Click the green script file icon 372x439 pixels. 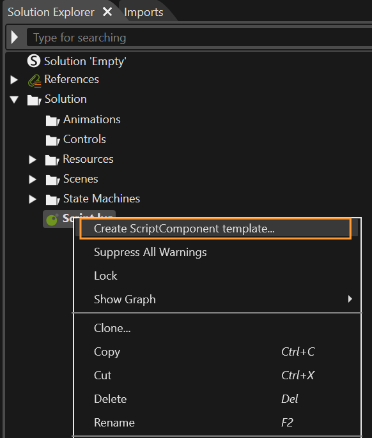(x=52, y=220)
